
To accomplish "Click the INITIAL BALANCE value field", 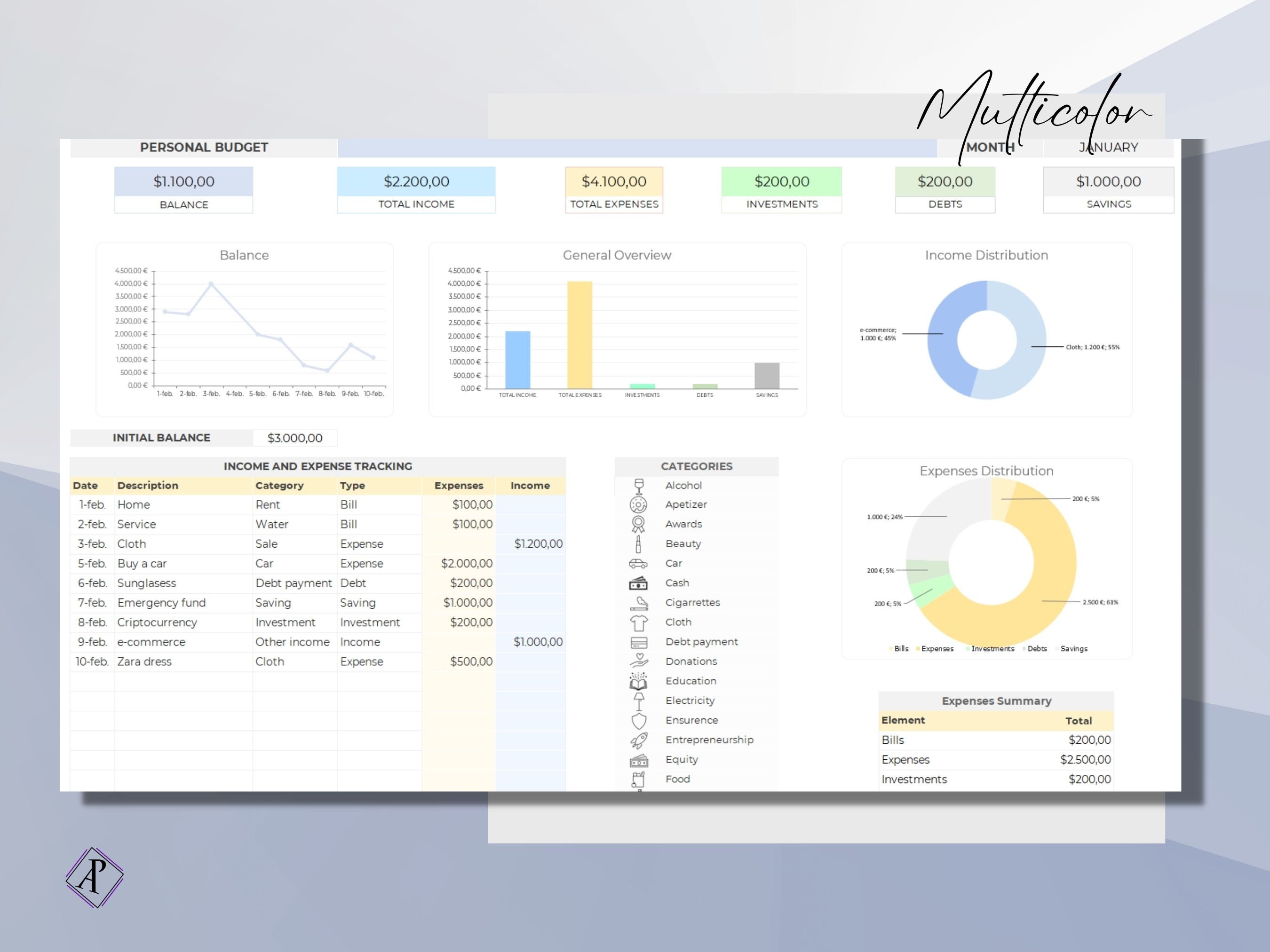I will point(296,437).
